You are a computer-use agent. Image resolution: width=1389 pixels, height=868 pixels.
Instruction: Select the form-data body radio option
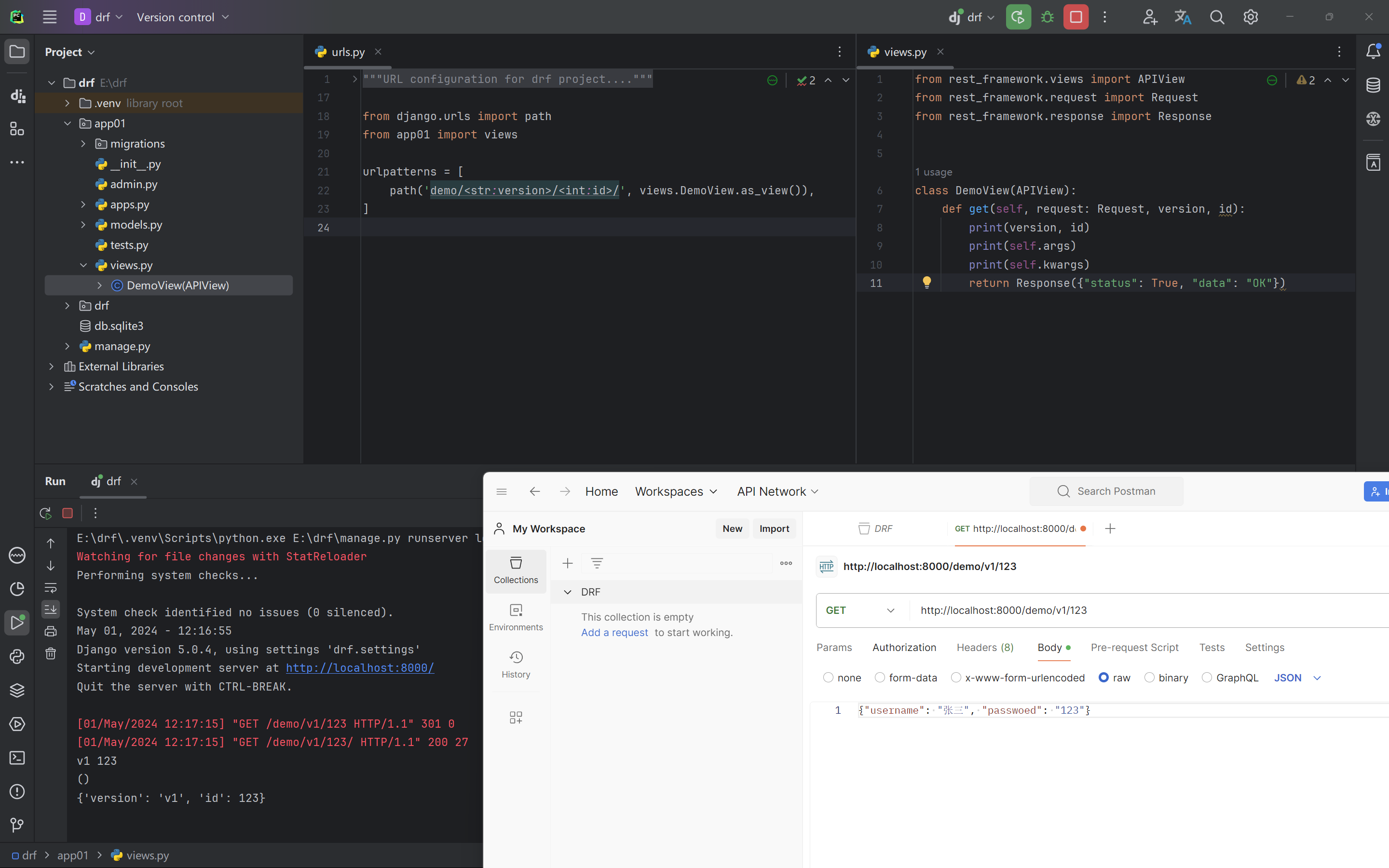click(x=880, y=678)
